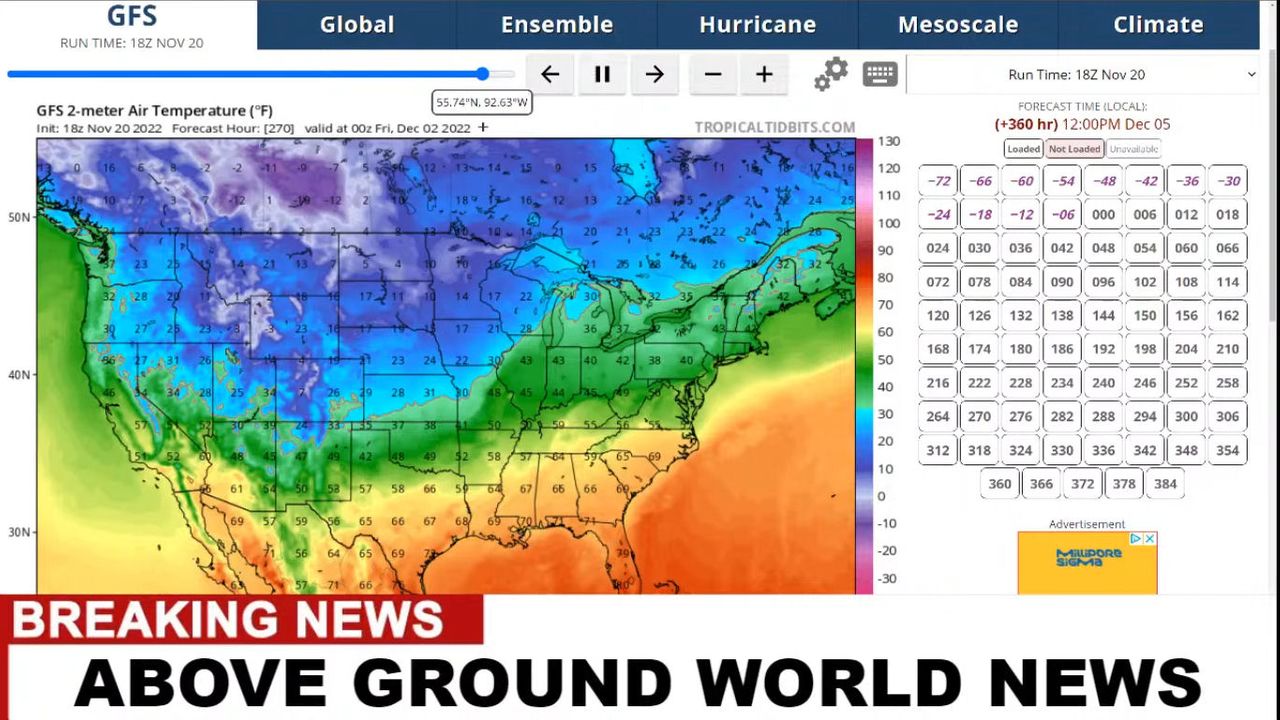
Task: Open the gears settings icon
Action: pos(830,74)
